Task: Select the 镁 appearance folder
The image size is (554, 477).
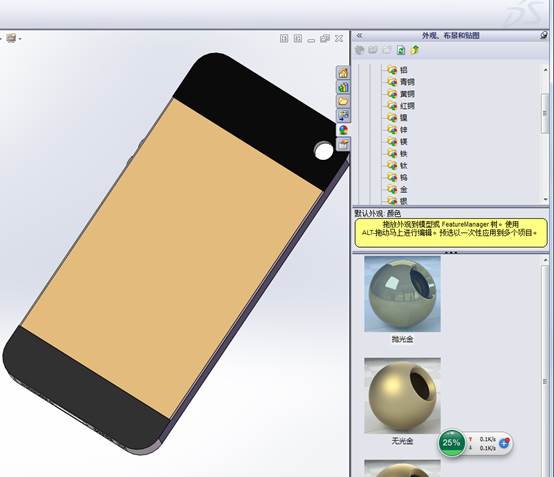Action: tap(397, 142)
